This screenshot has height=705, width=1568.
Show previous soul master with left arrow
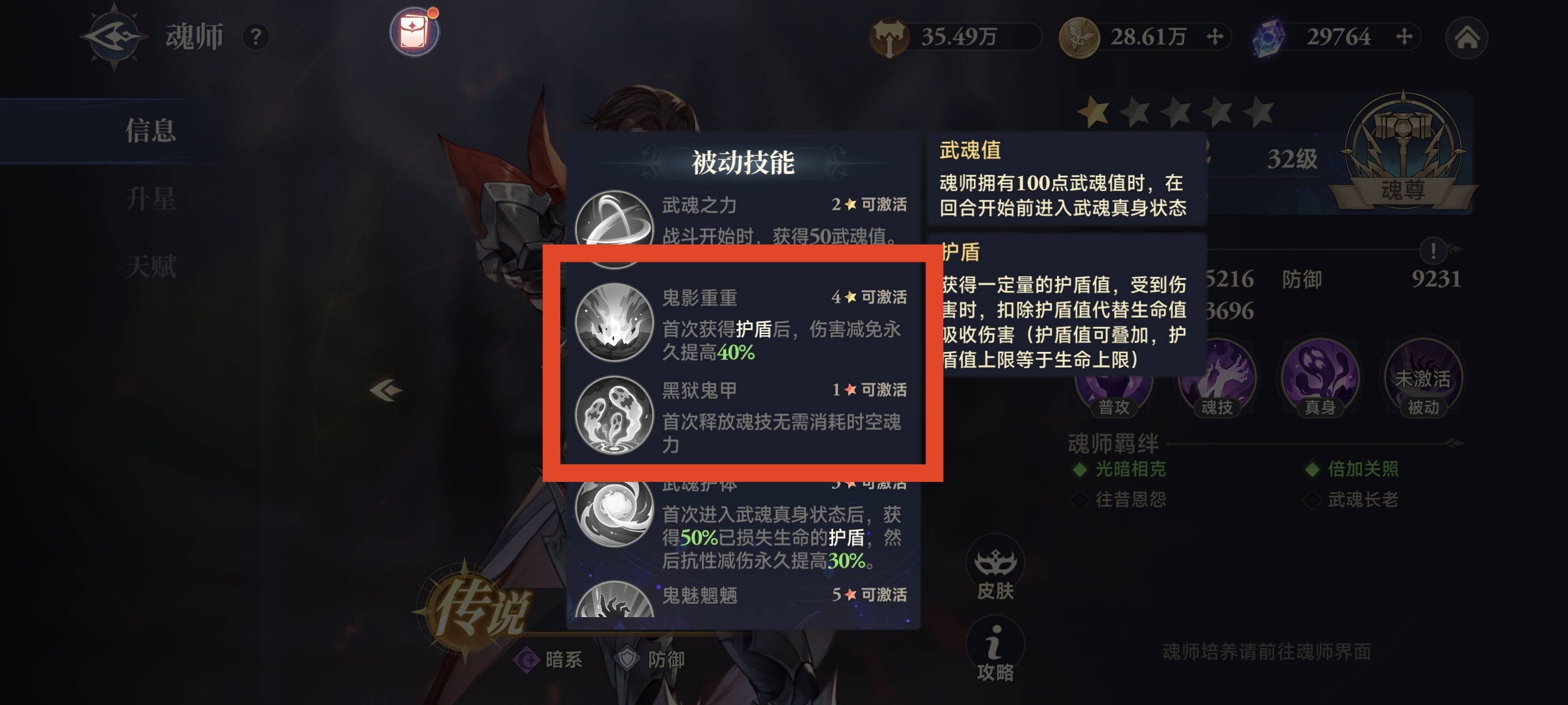coord(386,390)
